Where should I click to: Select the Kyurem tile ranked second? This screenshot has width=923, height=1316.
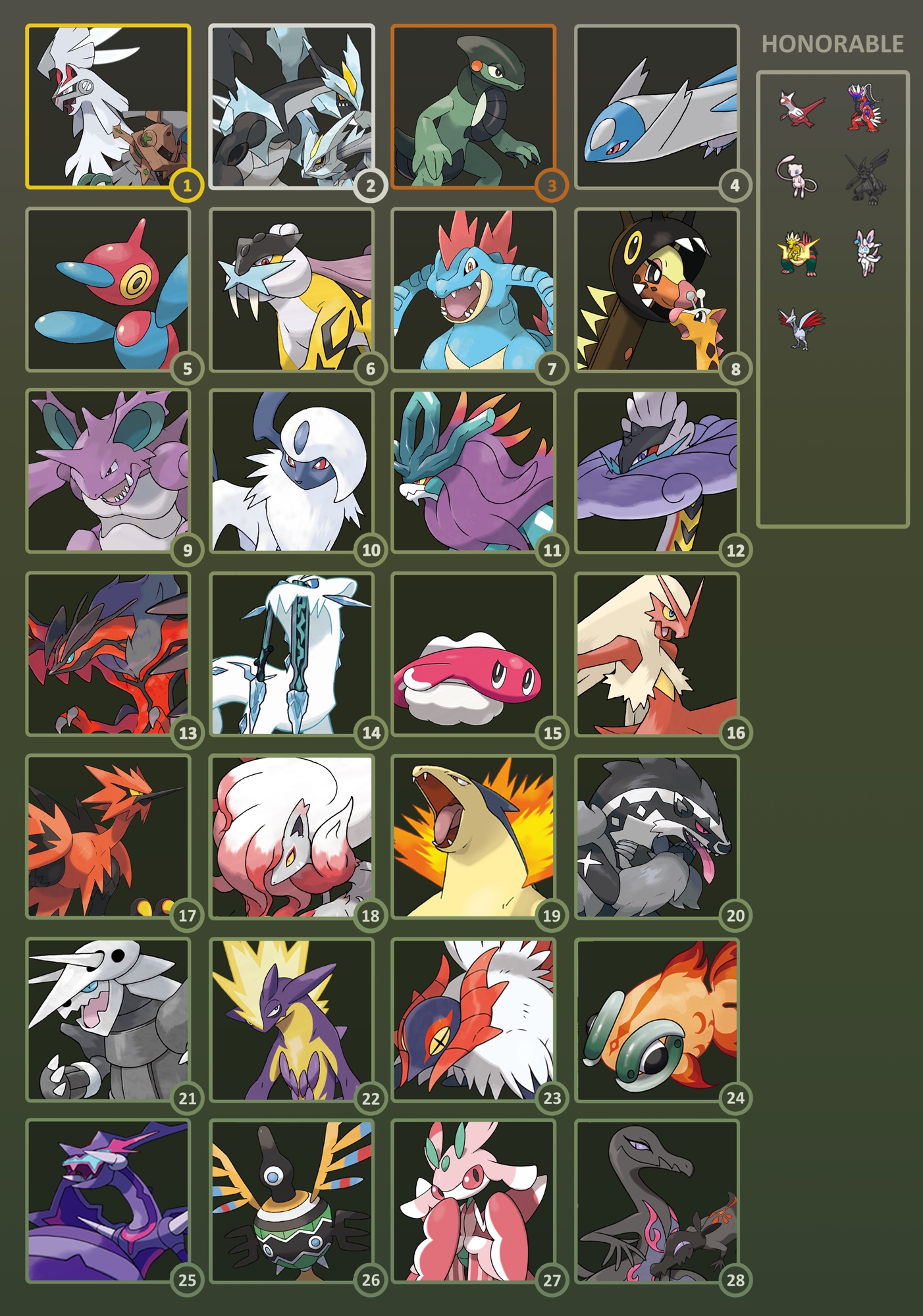(x=291, y=107)
